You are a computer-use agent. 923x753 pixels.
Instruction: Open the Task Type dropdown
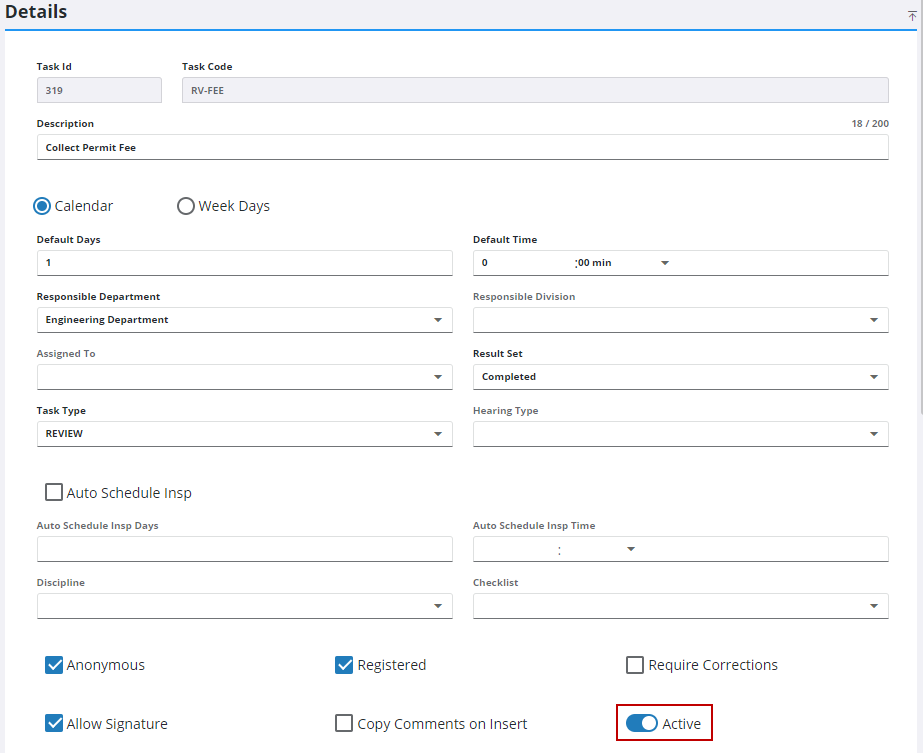click(x=438, y=434)
